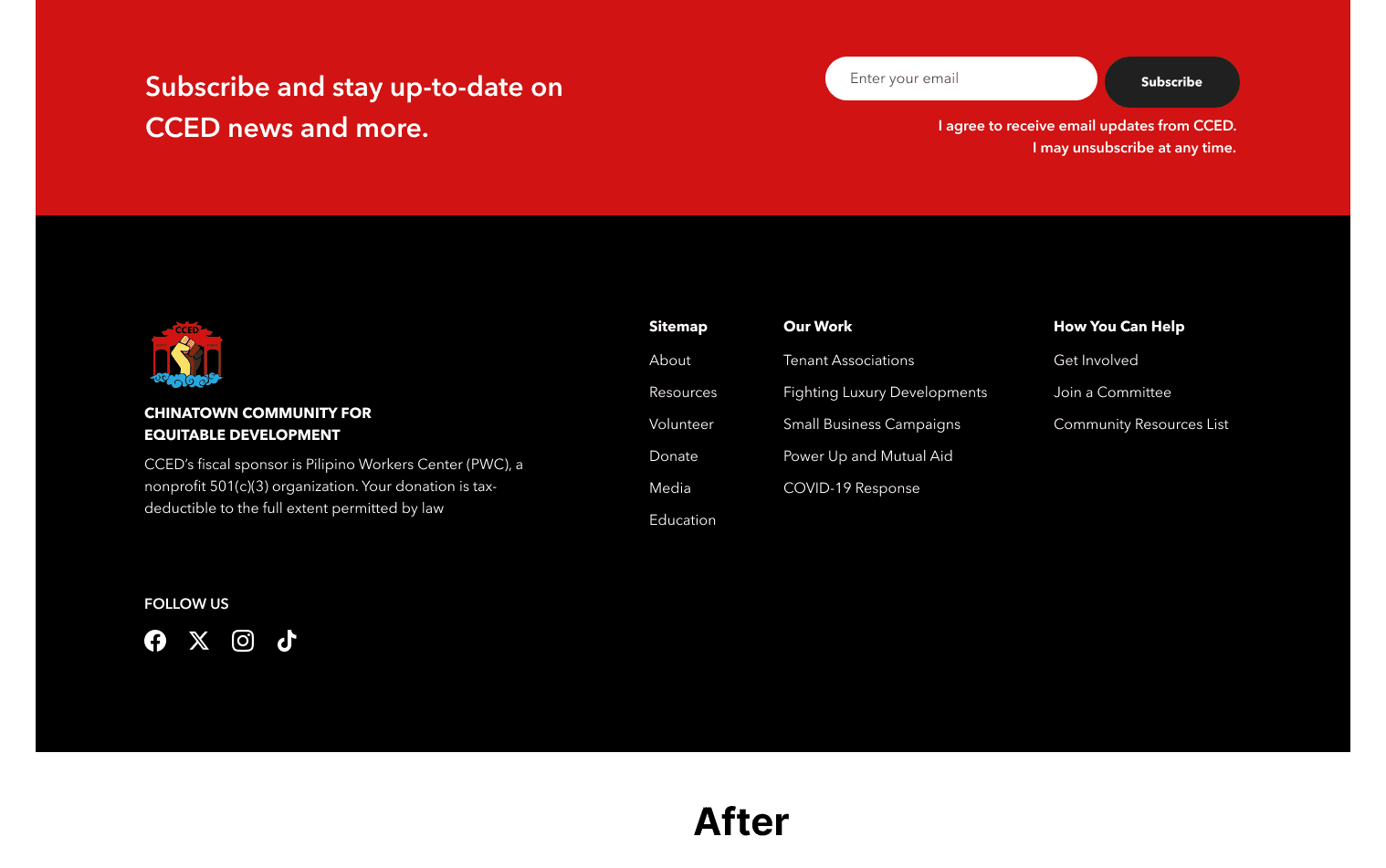Click the Sitemap column heading
The image size is (1386, 868).
click(x=678, y=327)
